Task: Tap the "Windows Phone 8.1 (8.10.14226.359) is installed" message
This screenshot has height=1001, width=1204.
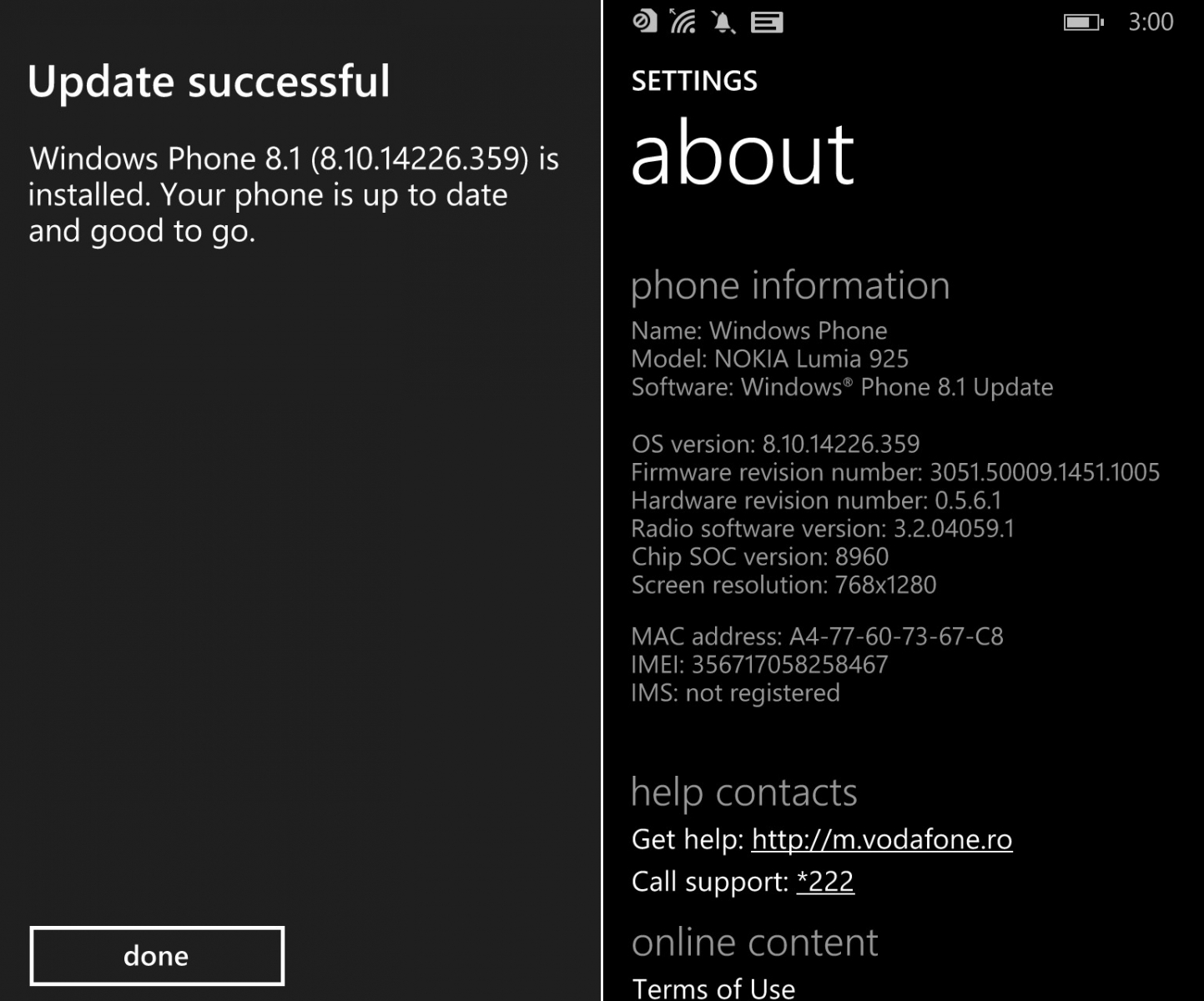Action: coord(294,194)
